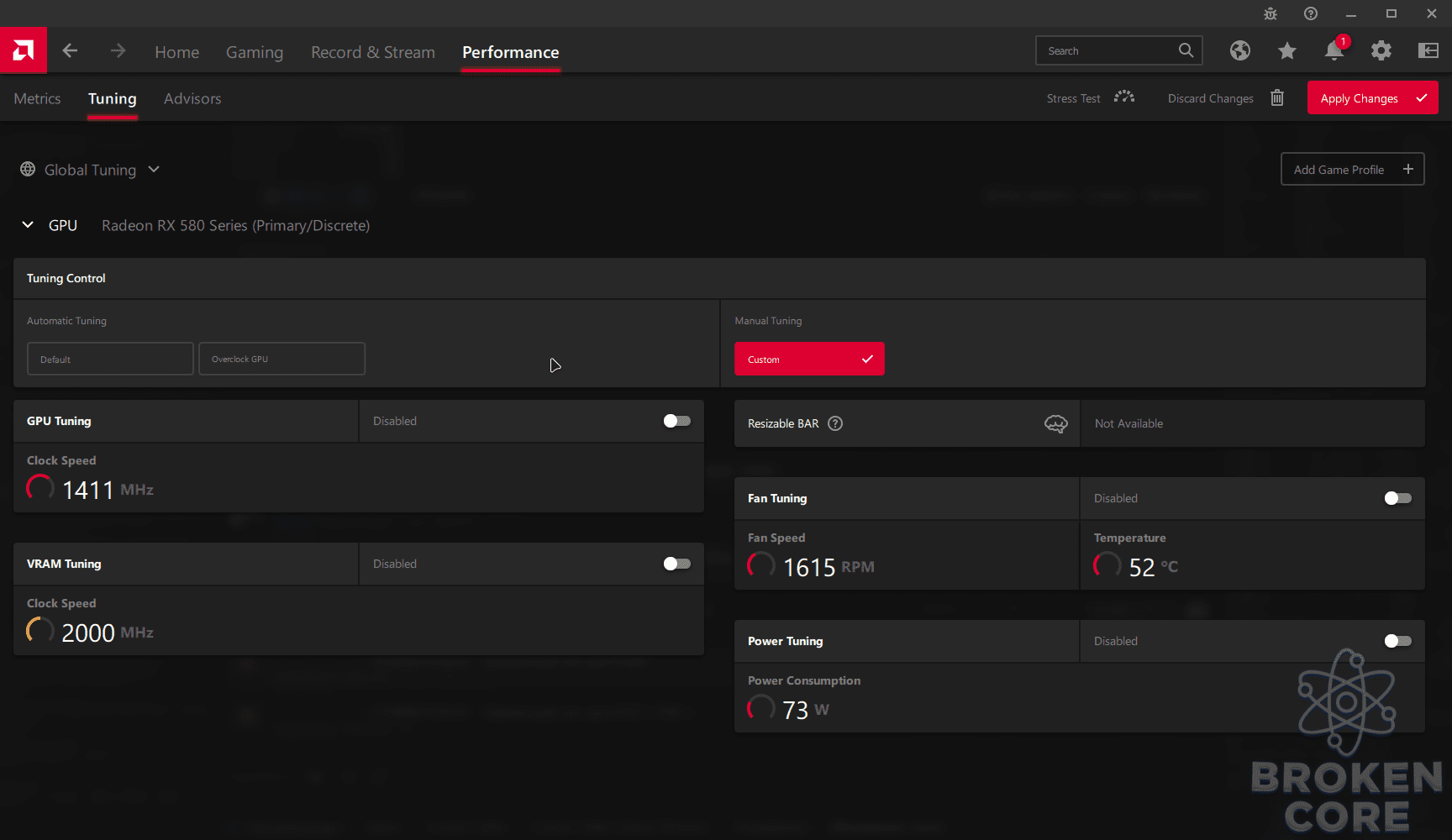Open settings gear icon
Screen dimensions: 1452x840
(x=1381, y=50)
